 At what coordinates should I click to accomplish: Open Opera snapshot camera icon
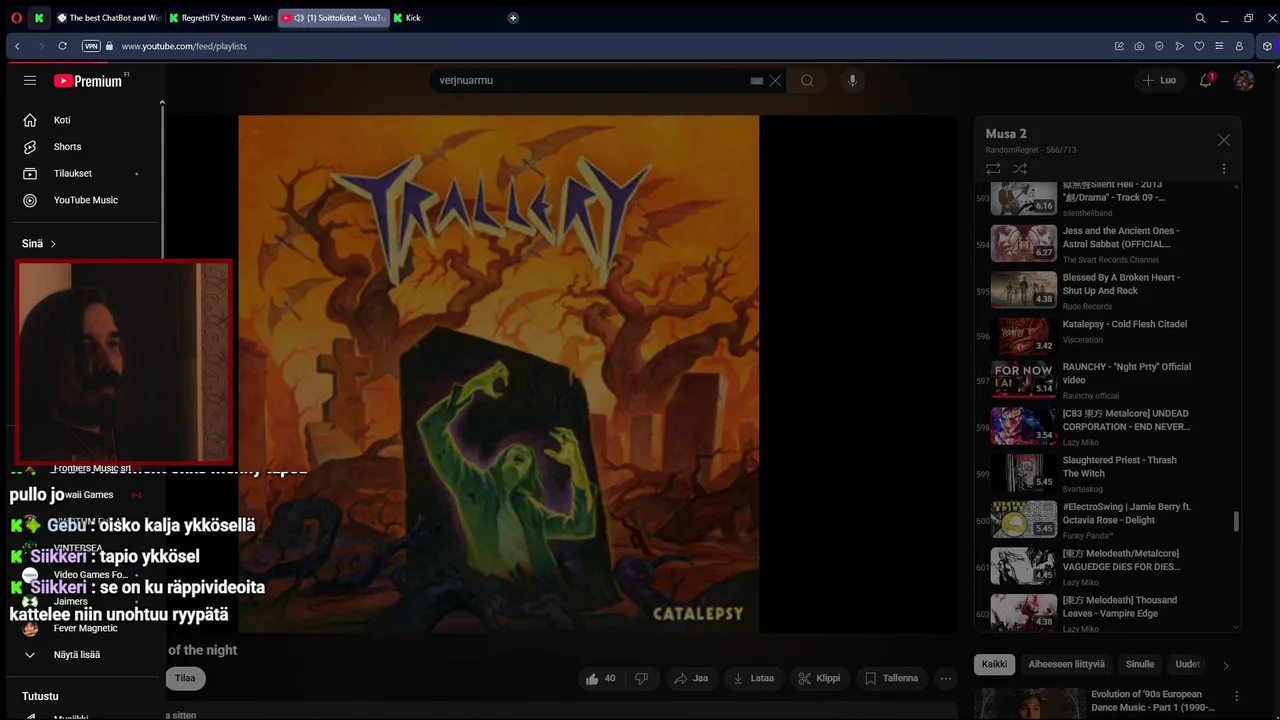point(1139,46)
